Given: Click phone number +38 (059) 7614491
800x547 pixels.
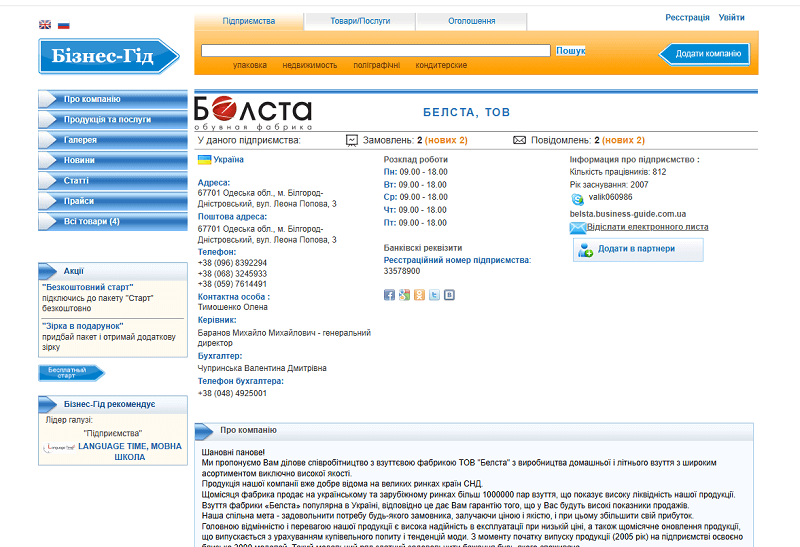Looking at the screenshot, I should [232, 284].
